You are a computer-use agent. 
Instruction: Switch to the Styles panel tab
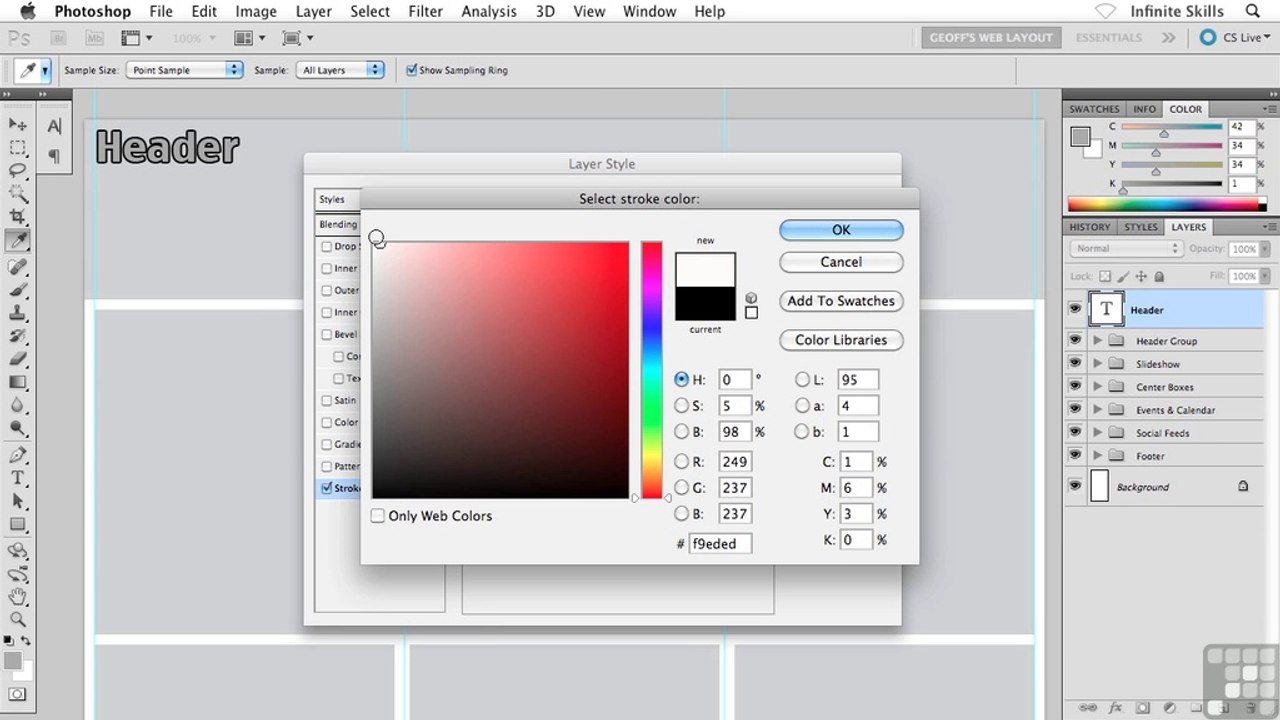[x=1140, y=227]
